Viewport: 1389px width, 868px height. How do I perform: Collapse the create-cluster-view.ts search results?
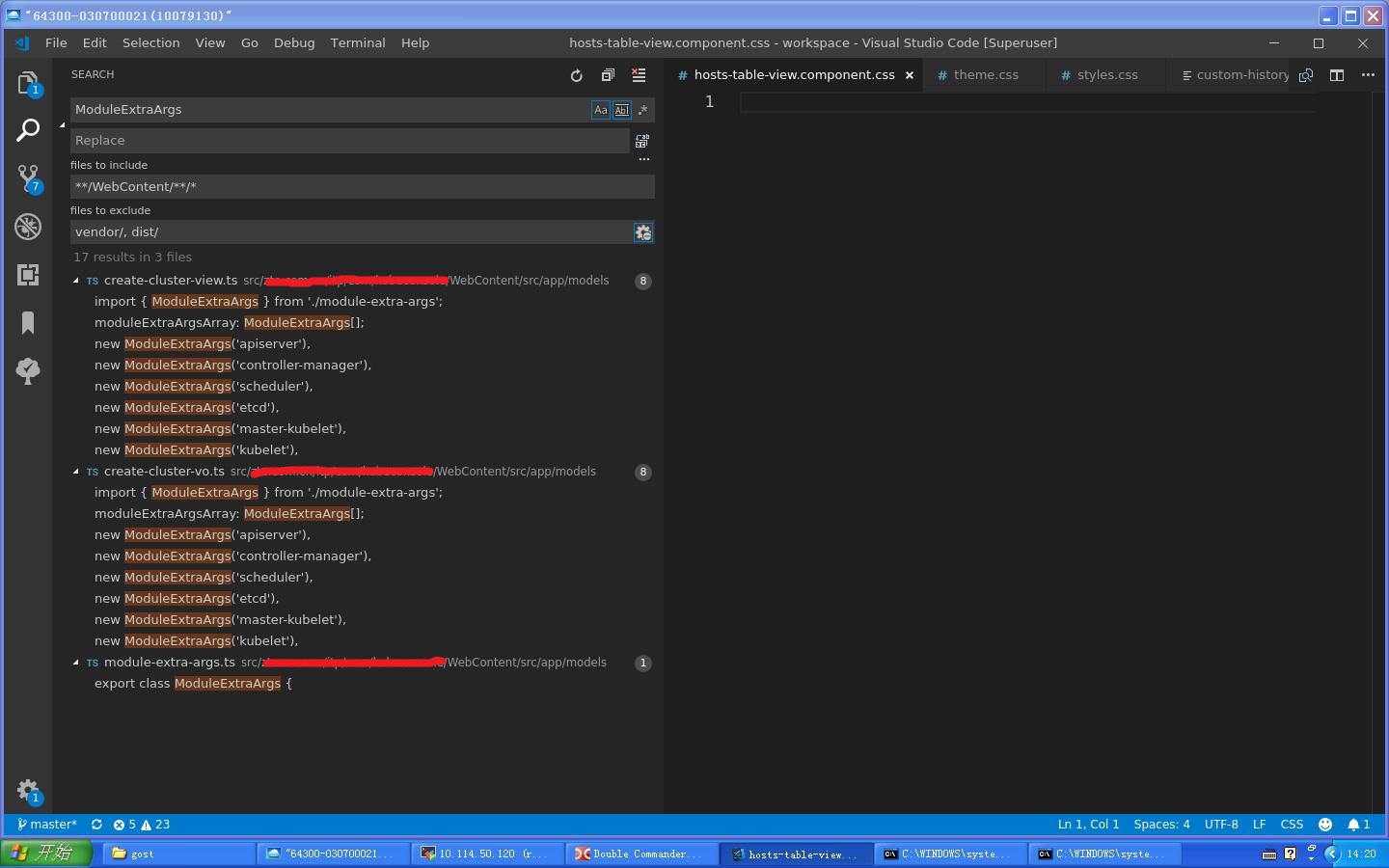tap(76, 281)
